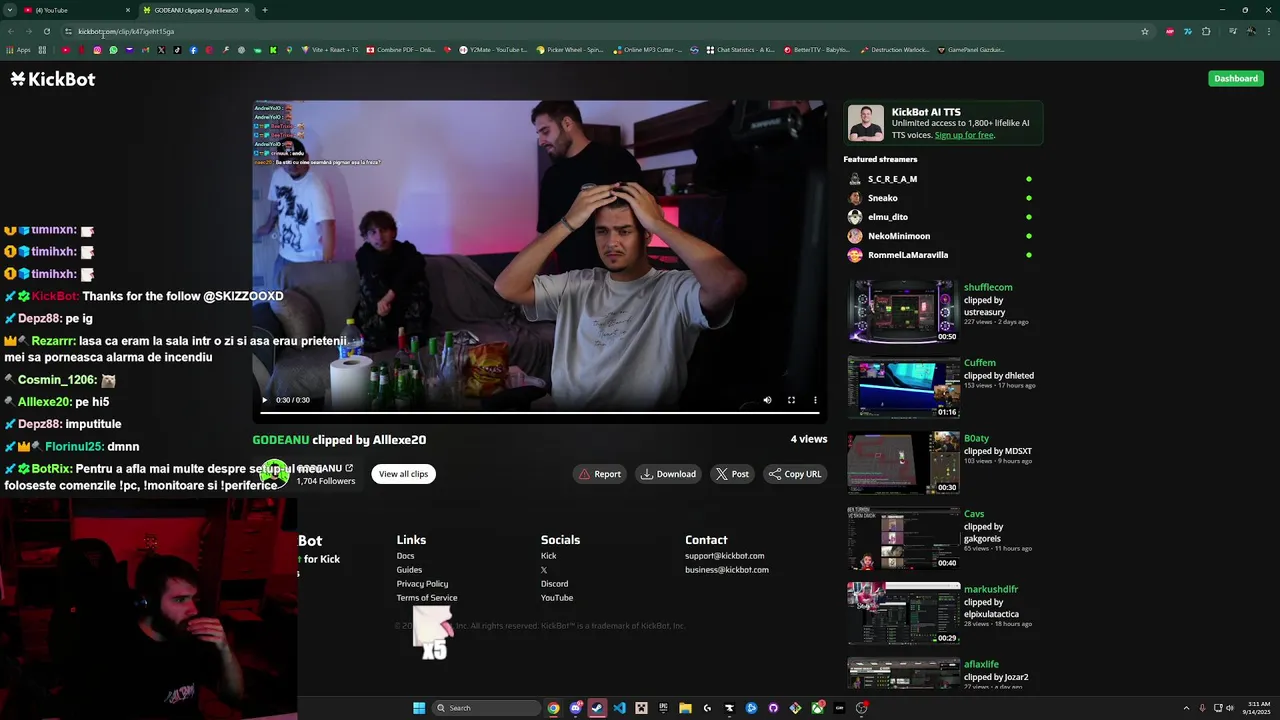The width and height of the screenshot is (1280, 720).
Task: Open the Windows Start menu
Action: coord(419,708)
